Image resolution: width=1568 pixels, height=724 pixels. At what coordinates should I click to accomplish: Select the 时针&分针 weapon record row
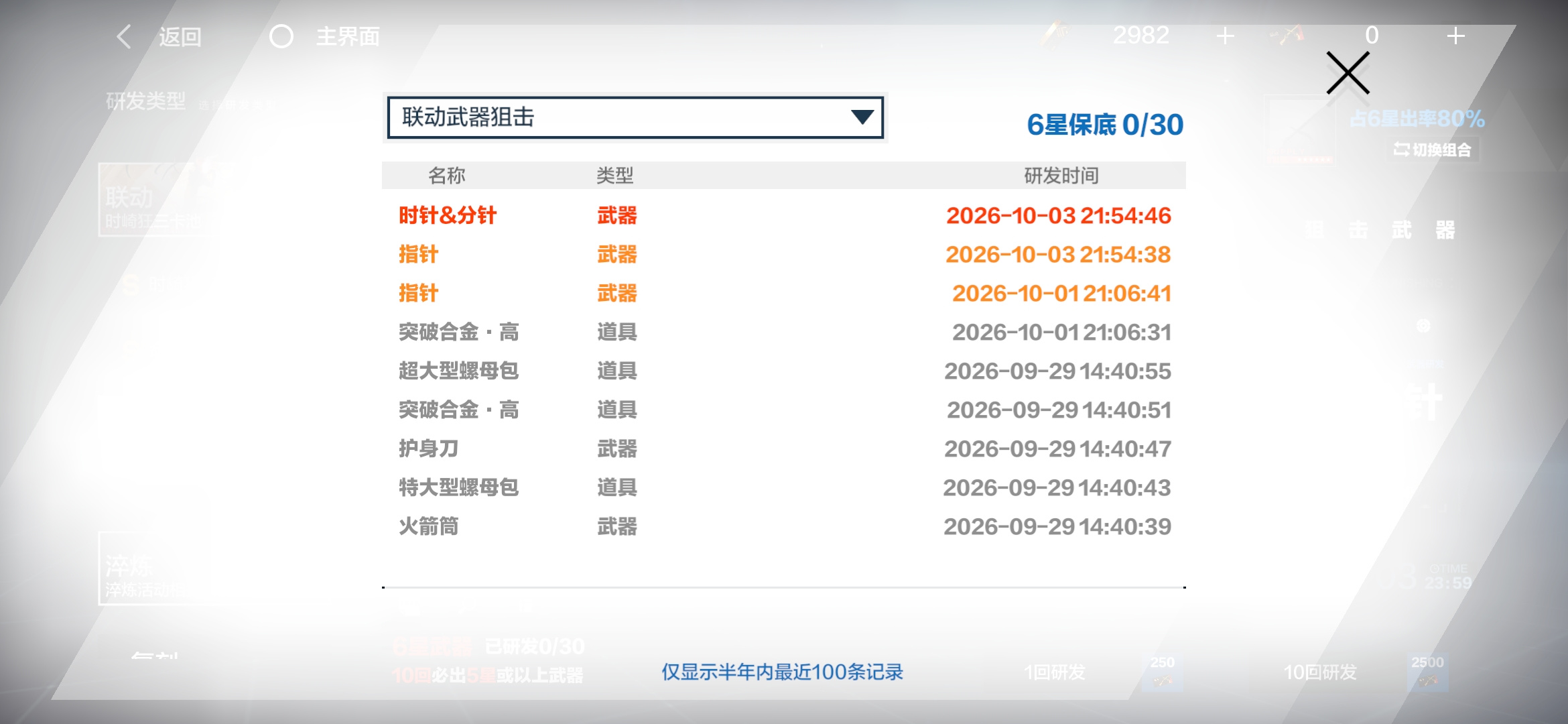tap(784, 215)
